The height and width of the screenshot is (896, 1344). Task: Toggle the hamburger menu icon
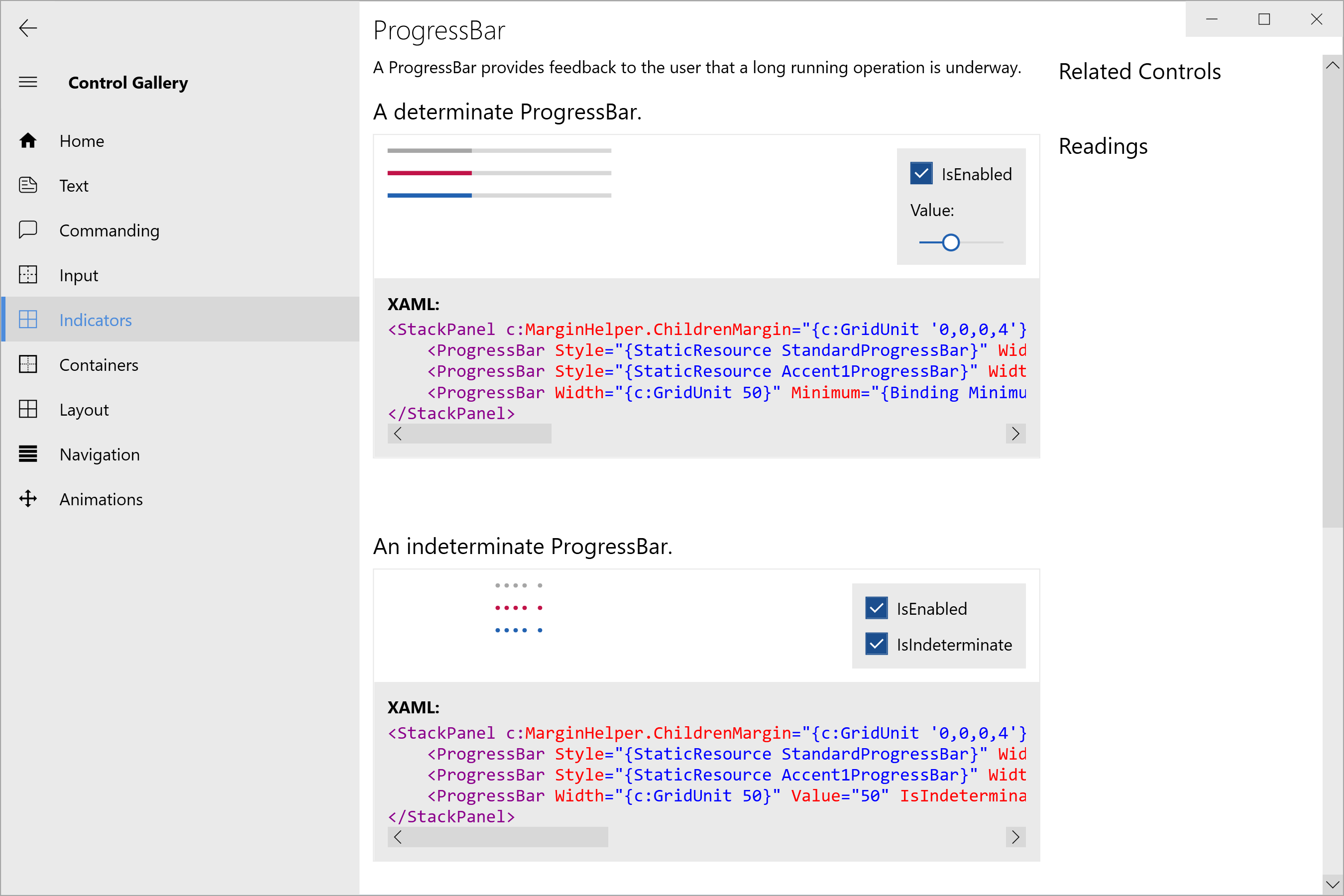[x=27, y=82]
